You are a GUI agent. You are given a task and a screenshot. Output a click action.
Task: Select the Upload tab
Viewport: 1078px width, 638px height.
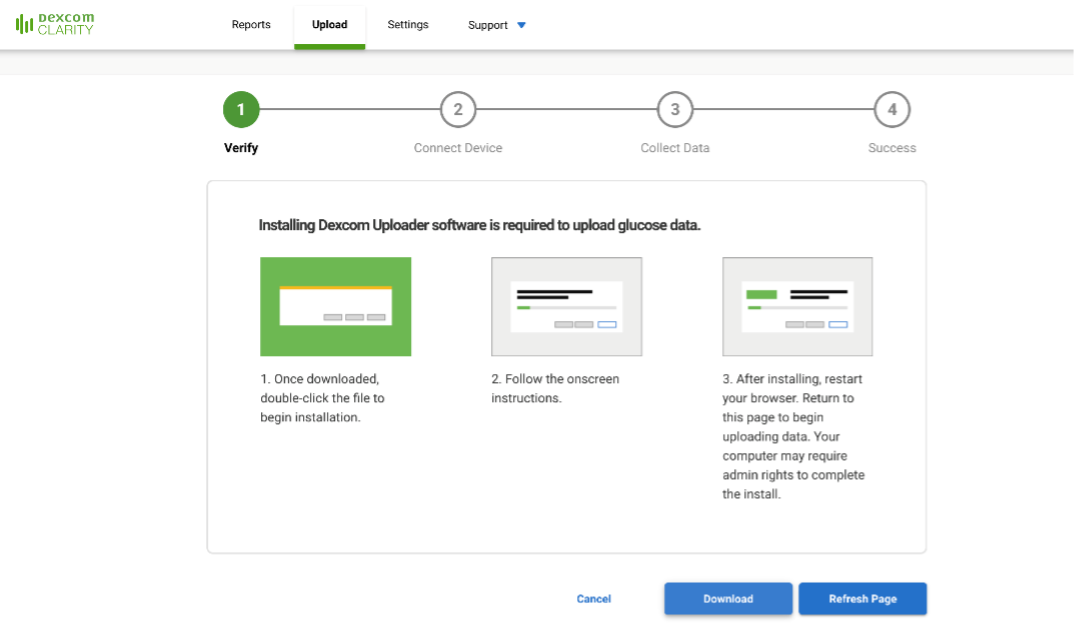(330, 25)
